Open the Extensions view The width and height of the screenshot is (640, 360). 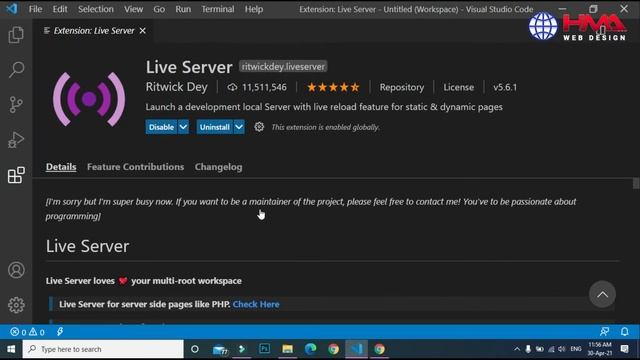tap(16, 175)
